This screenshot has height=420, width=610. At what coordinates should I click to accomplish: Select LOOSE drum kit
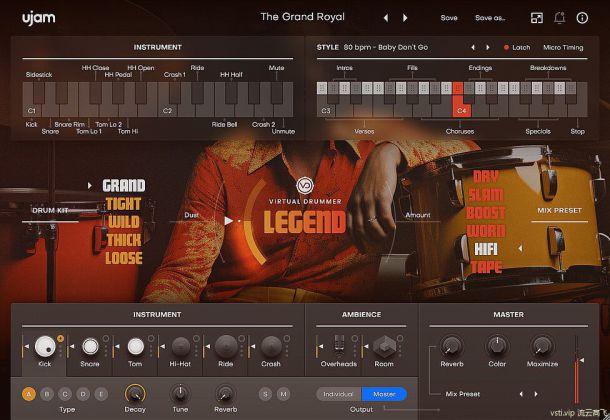(x=124, y=258)
